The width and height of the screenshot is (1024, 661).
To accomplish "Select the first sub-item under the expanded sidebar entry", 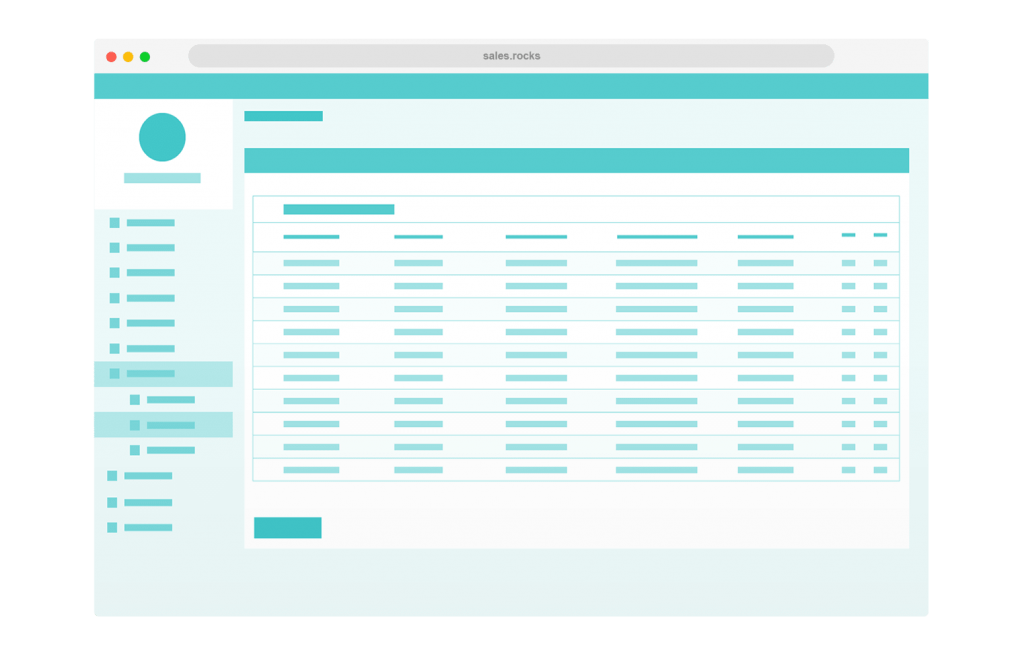I will [171, 400].
